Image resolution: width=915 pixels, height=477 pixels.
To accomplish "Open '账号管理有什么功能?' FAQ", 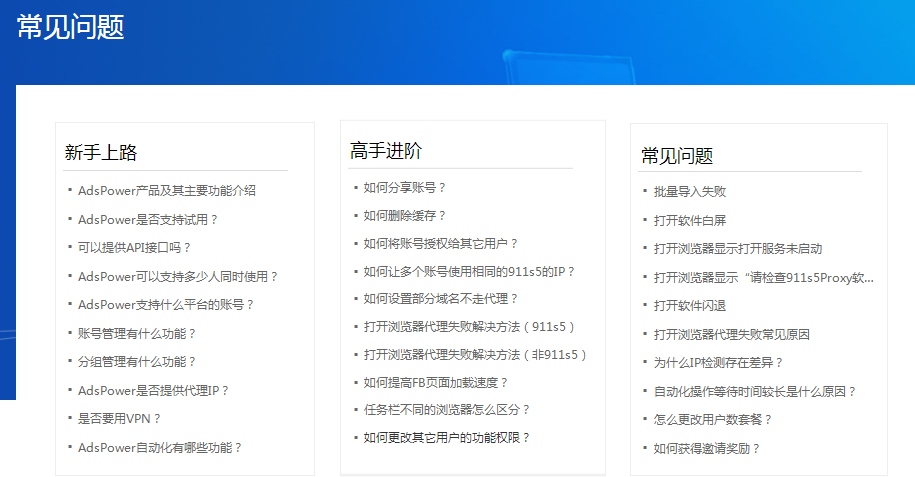I will click(137, 334).
